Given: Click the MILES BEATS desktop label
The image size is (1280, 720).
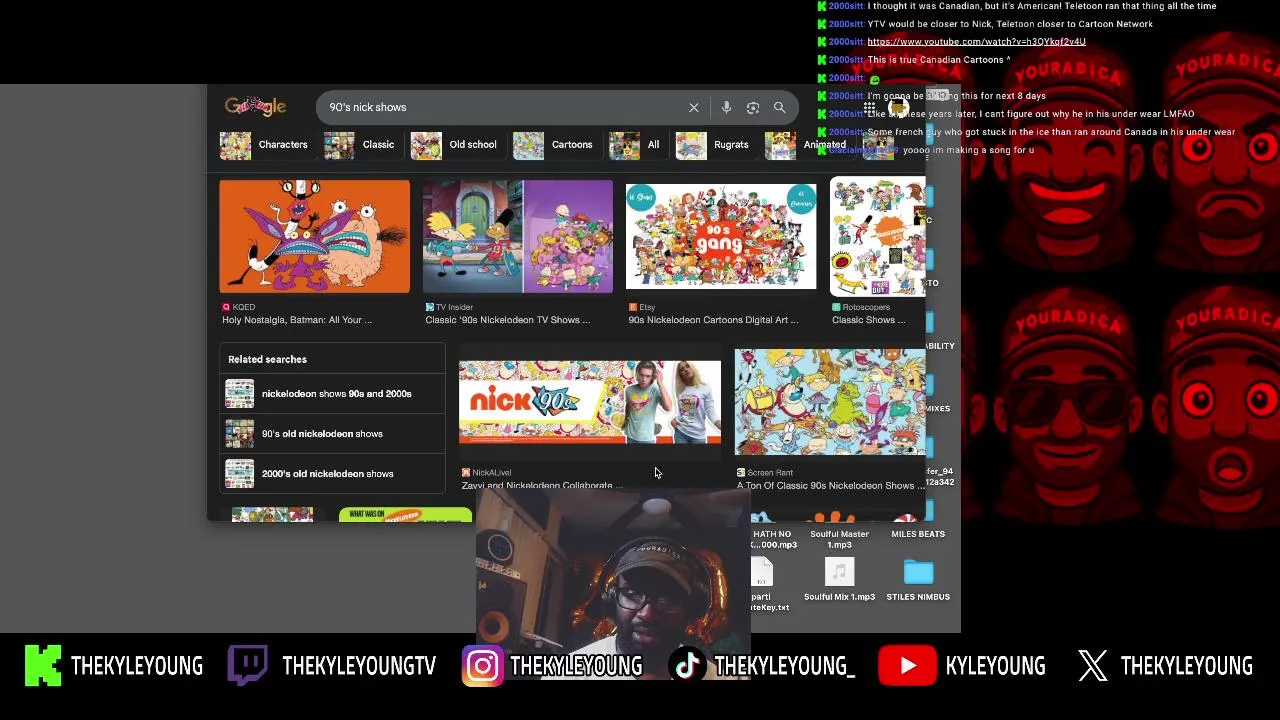Looking at the screenshot, I should (918, 534).
